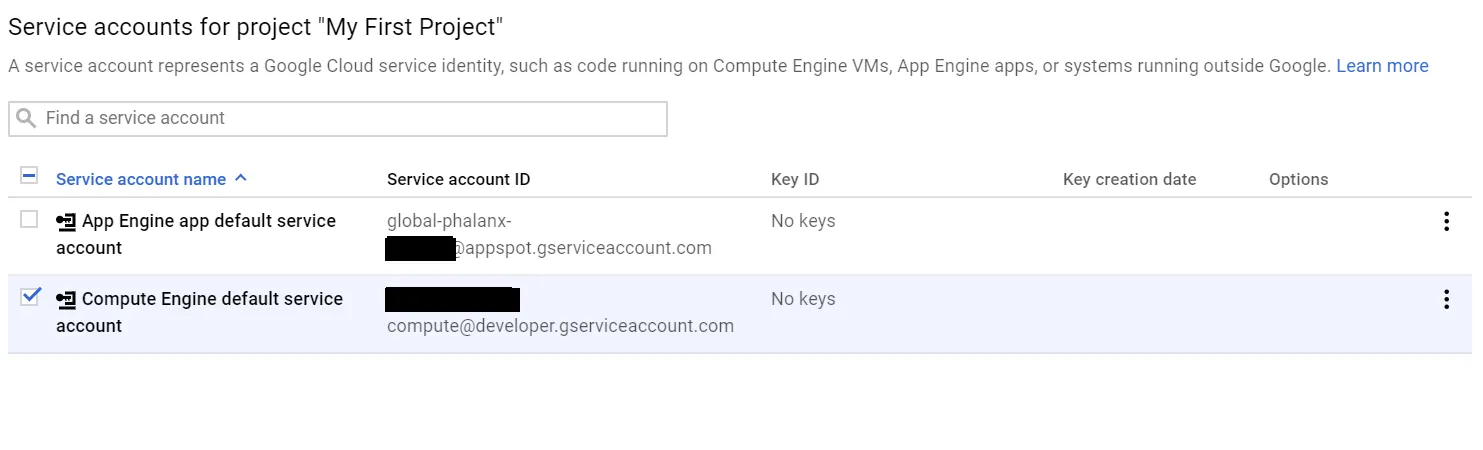Screen dimensions: 1483x450
Task: Click the Options column header
Action: coord(1298,180)
